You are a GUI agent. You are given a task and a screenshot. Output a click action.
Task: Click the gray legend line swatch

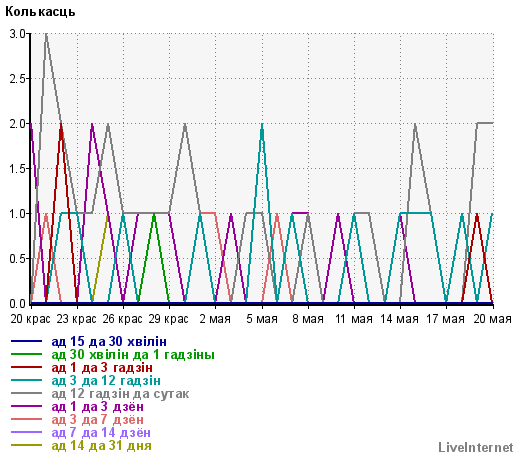(26, 393)
